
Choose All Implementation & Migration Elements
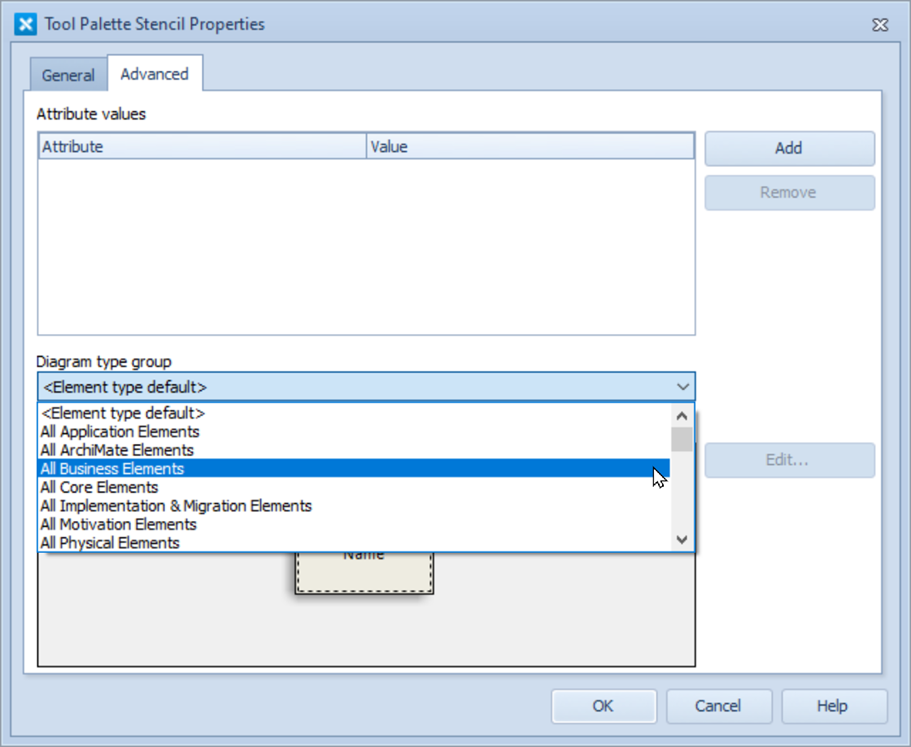point(353,506)
